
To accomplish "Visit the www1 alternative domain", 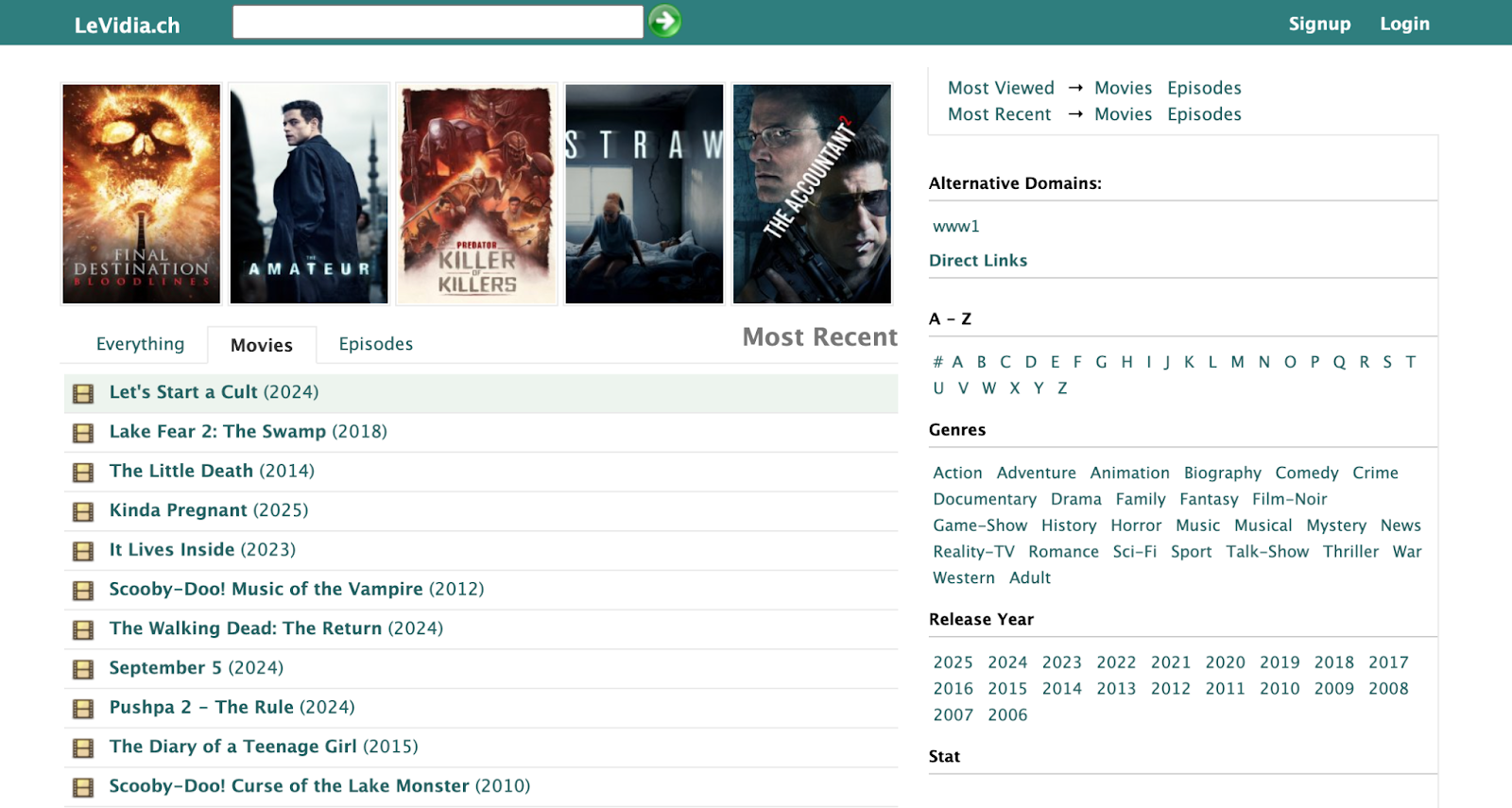I will (x=956, y=227).
